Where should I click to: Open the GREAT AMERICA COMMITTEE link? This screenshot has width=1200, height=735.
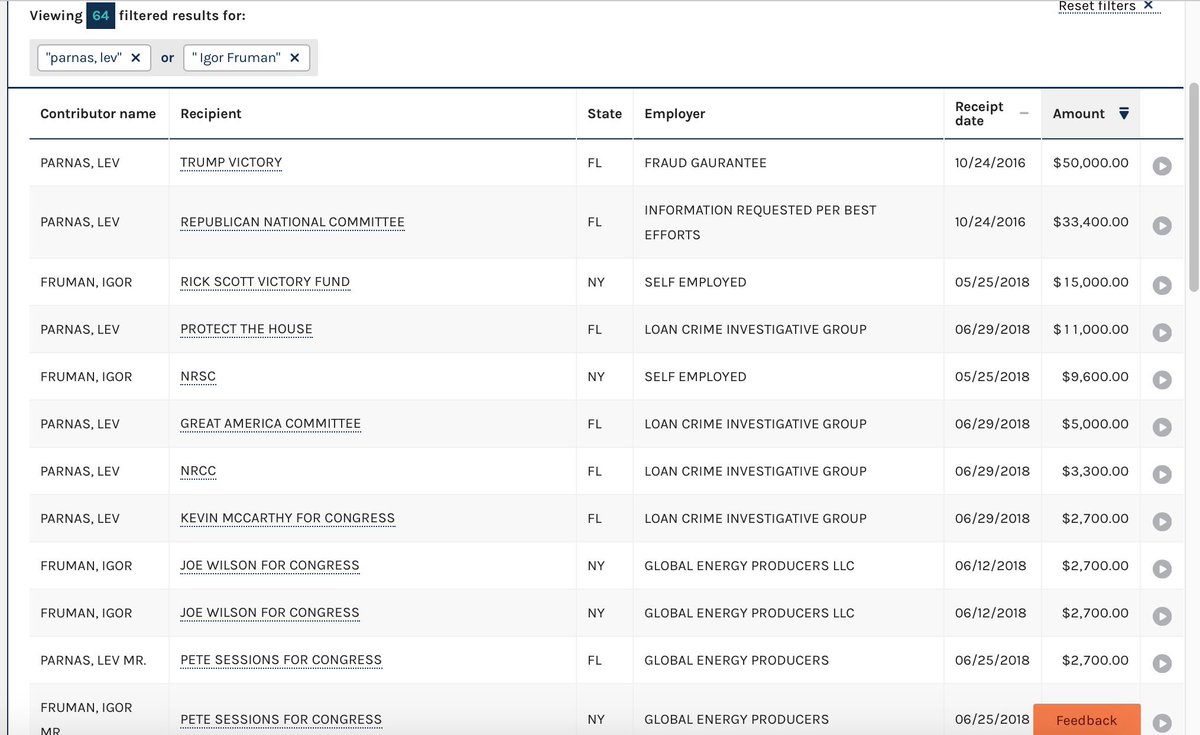pyautogui.click(x=270, y=424)
